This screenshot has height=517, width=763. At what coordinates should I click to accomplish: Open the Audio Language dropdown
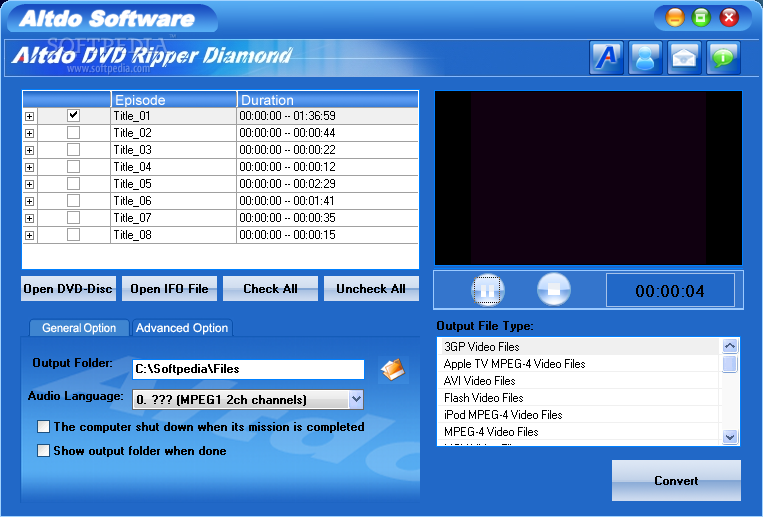click(356, 400)
